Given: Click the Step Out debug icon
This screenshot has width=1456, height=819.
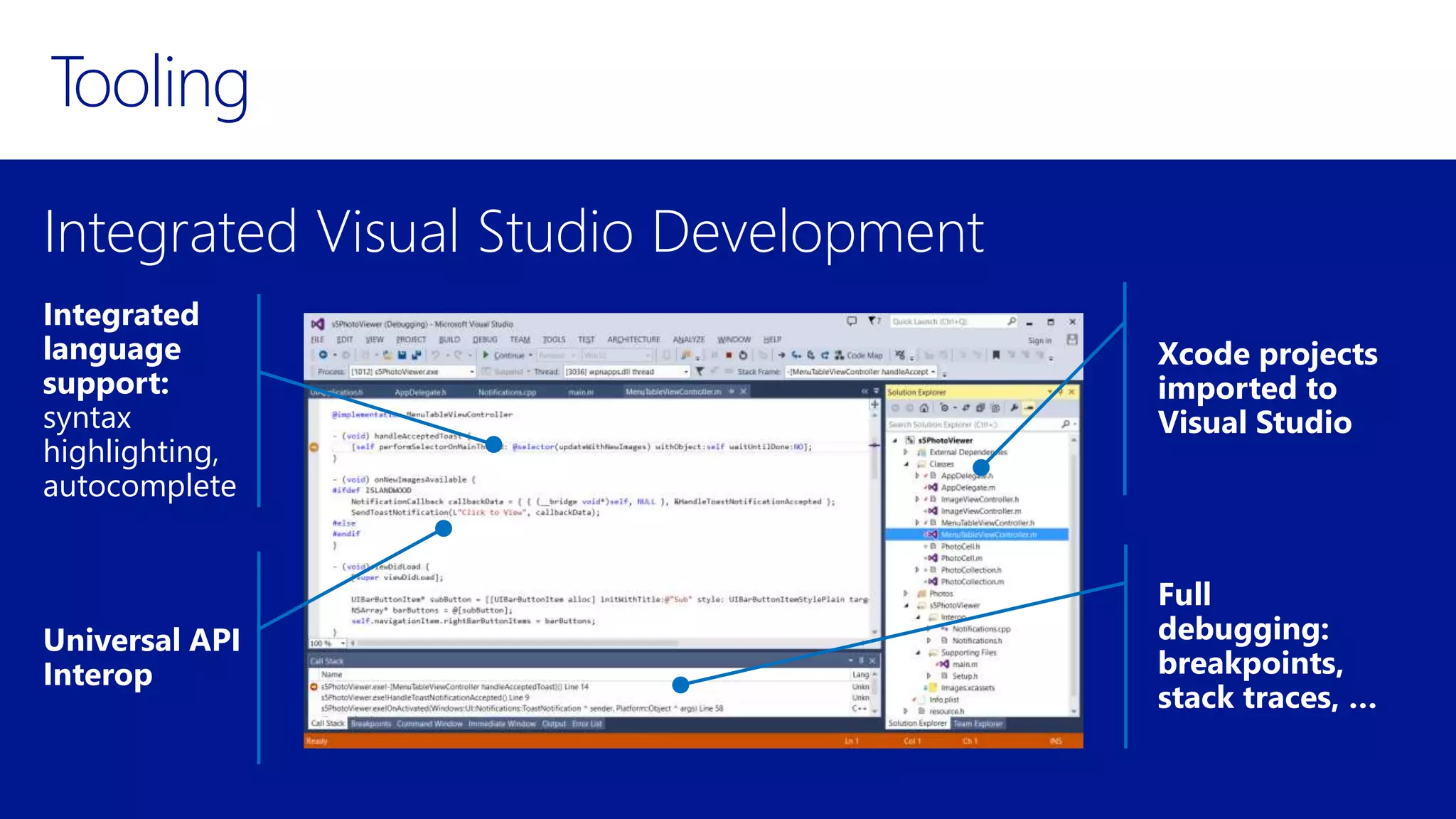Looking at the screenshot, I should (x=825, y=355).
